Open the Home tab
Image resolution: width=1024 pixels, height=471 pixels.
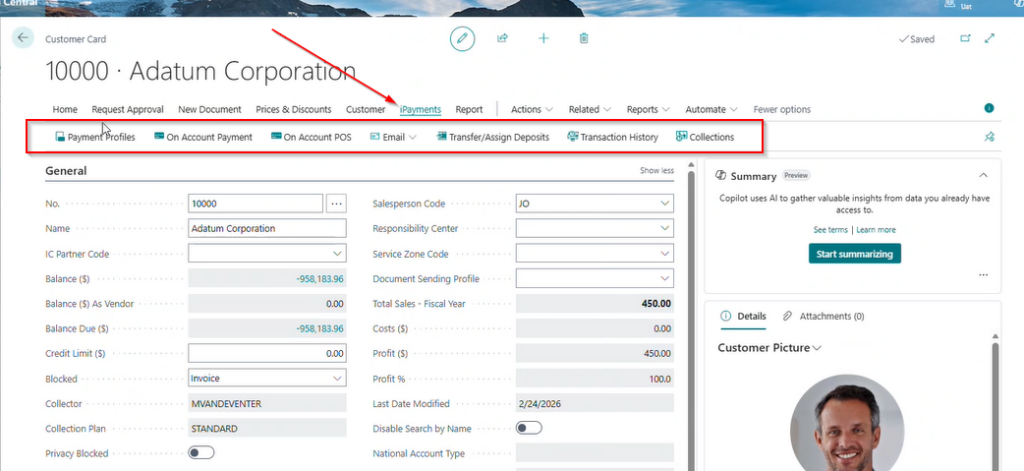click(65, 110)
